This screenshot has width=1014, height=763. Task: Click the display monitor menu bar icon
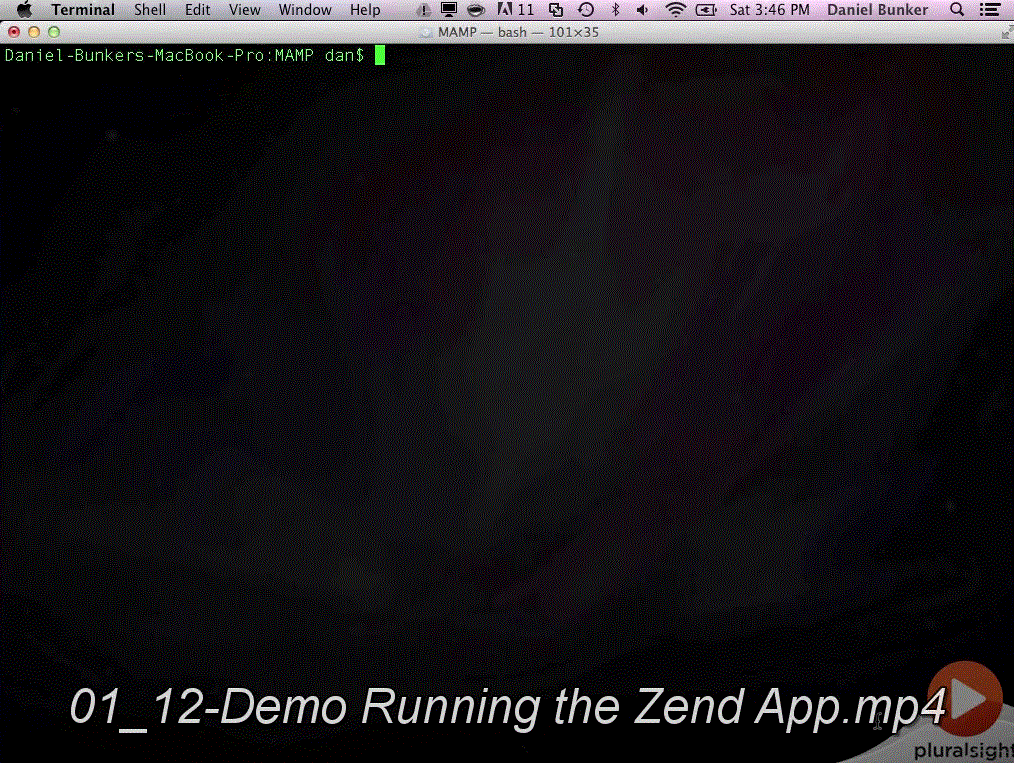point(448,10)
